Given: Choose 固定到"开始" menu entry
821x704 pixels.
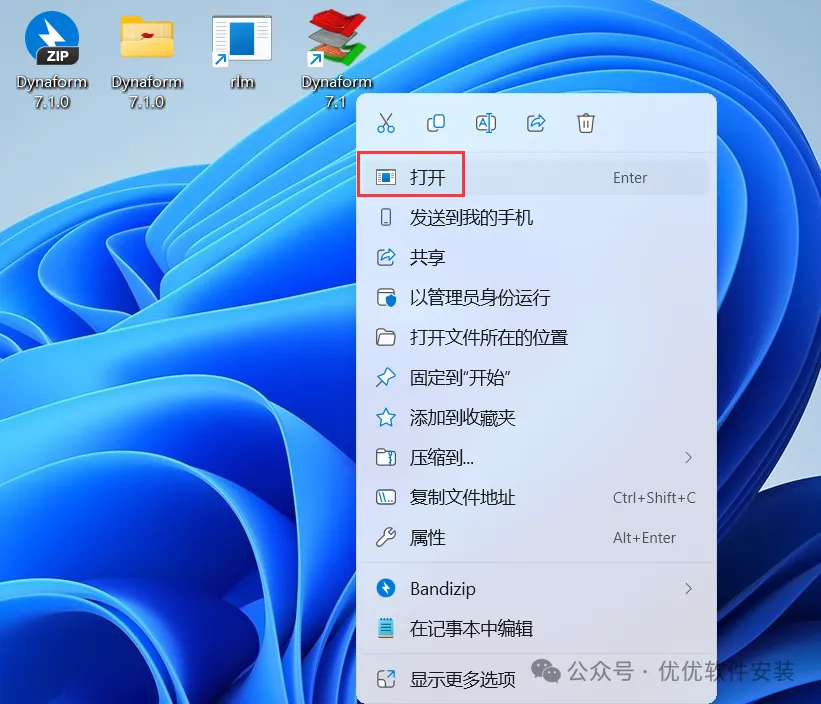Looking at the screenshot, I should point(536,377).
